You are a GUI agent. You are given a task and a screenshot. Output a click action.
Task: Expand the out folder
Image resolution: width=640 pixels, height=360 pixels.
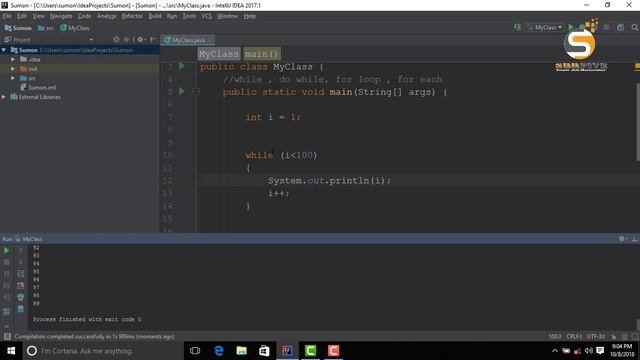pos(13,69)
